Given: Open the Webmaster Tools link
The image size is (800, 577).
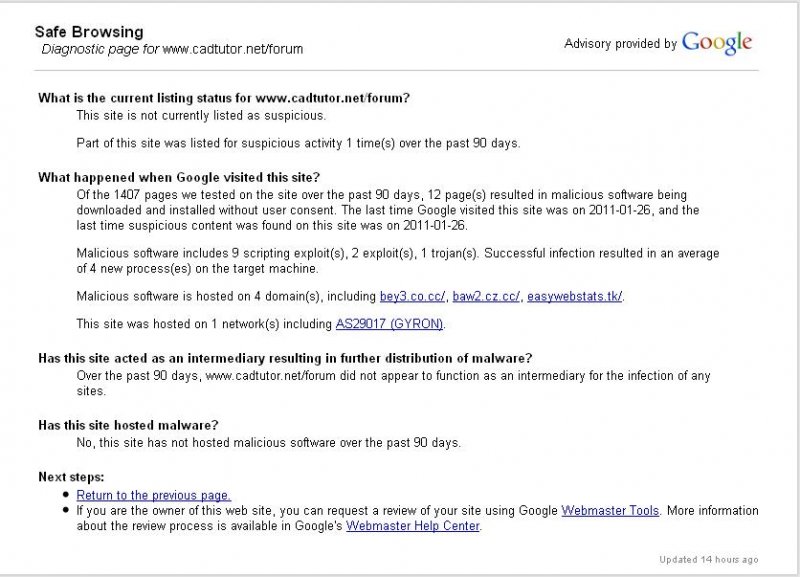Looking at the screenshot, I should pos(610,511).
